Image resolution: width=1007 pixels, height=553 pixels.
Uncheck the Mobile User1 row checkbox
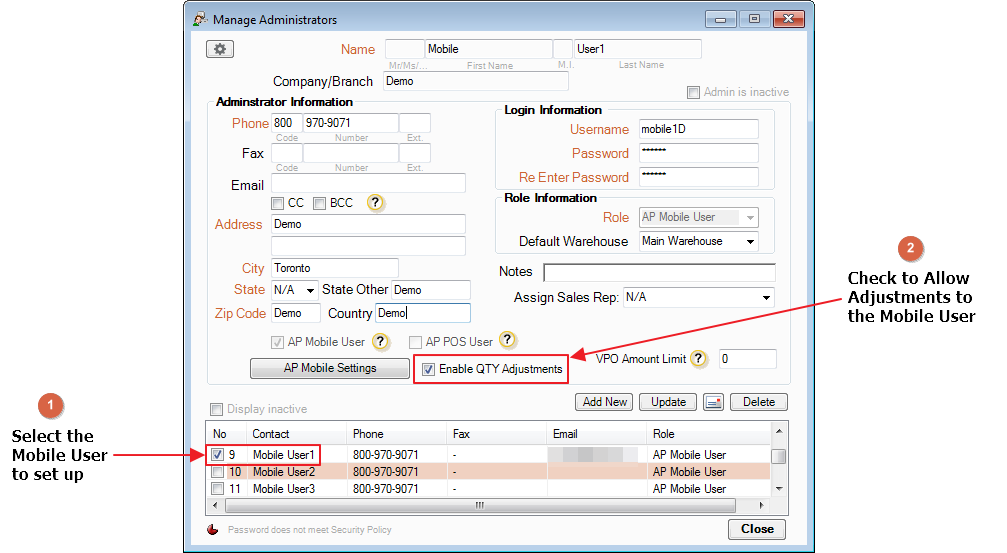point(217,455)
